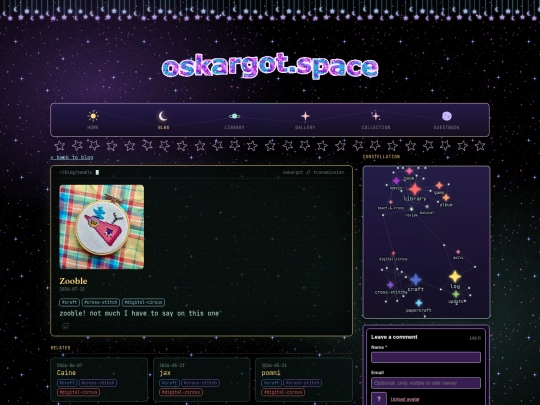
Task: Open the Home sun icon in navigation
Action: pyautogui.click(x=93, y=116)
